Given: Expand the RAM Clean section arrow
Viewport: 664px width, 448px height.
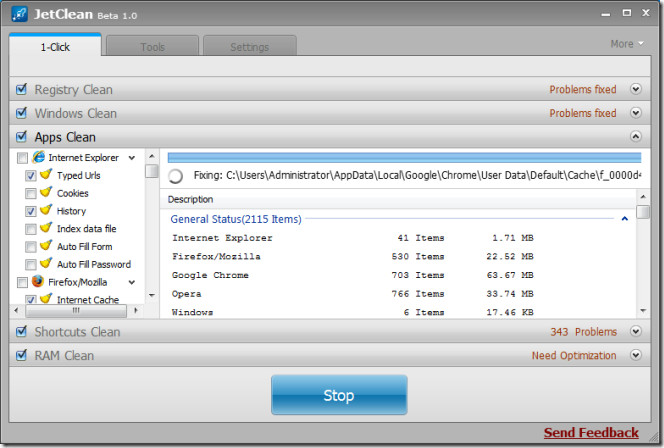Looking at the screenshot, I should pos(636,355).
